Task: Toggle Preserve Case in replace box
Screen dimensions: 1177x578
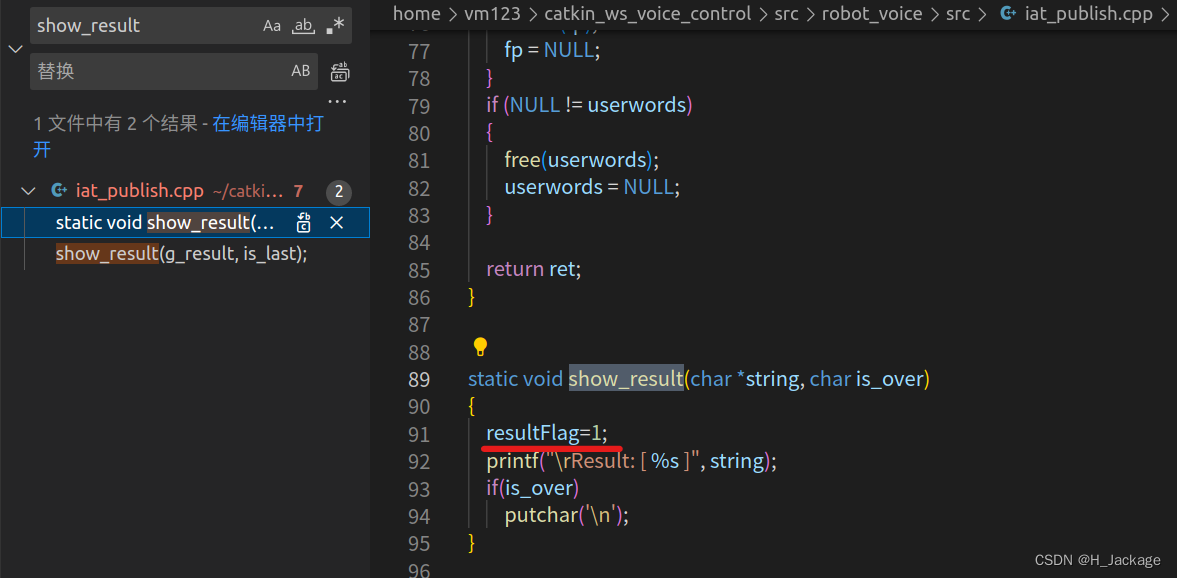Action: point(301,71)
